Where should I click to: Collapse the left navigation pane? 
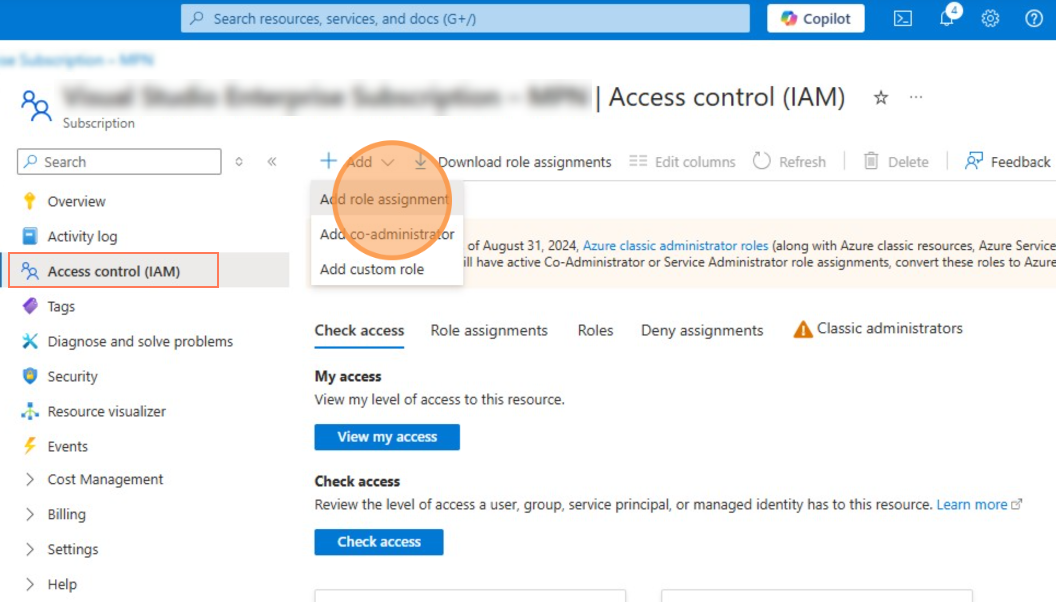click(x=272, y=162)
